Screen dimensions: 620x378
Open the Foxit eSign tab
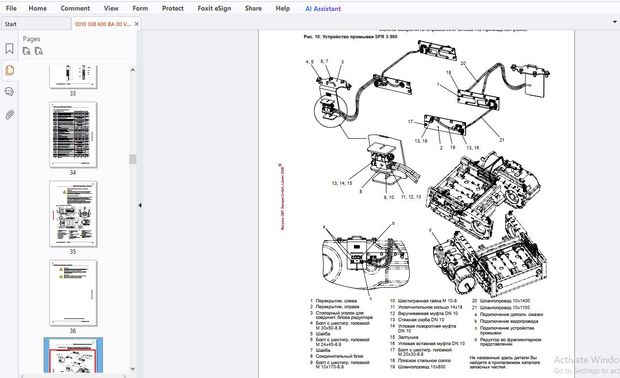click(214, 8)
